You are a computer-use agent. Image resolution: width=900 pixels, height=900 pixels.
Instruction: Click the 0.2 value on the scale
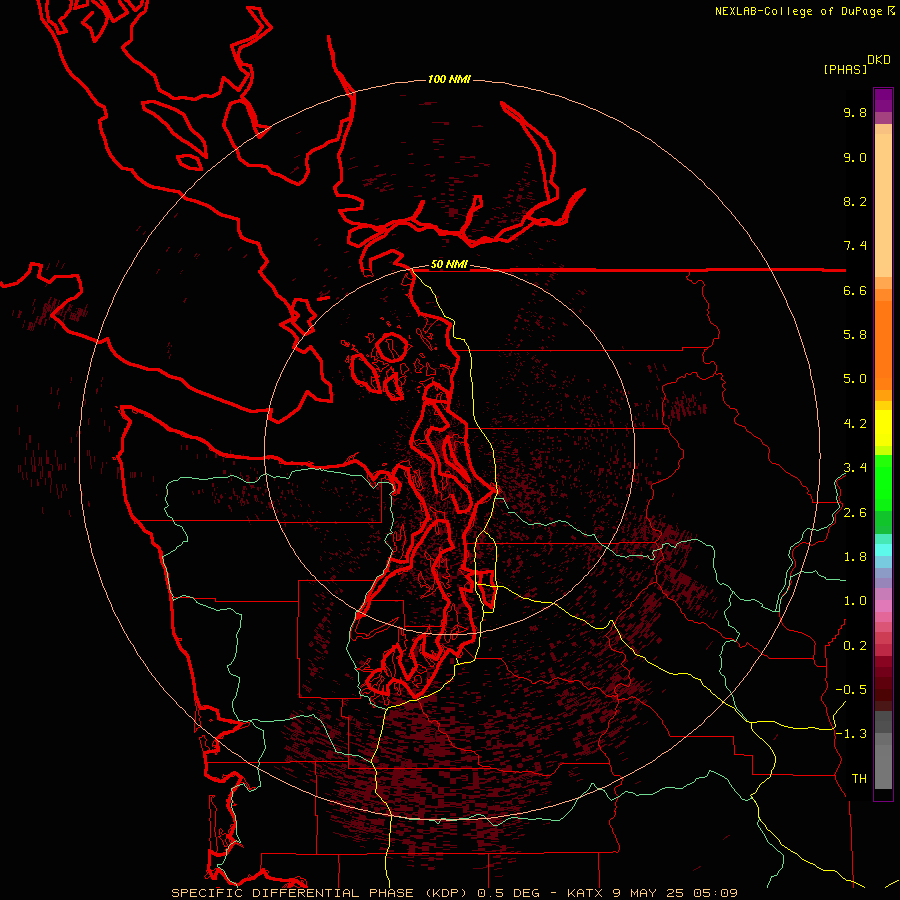(855, 646)
